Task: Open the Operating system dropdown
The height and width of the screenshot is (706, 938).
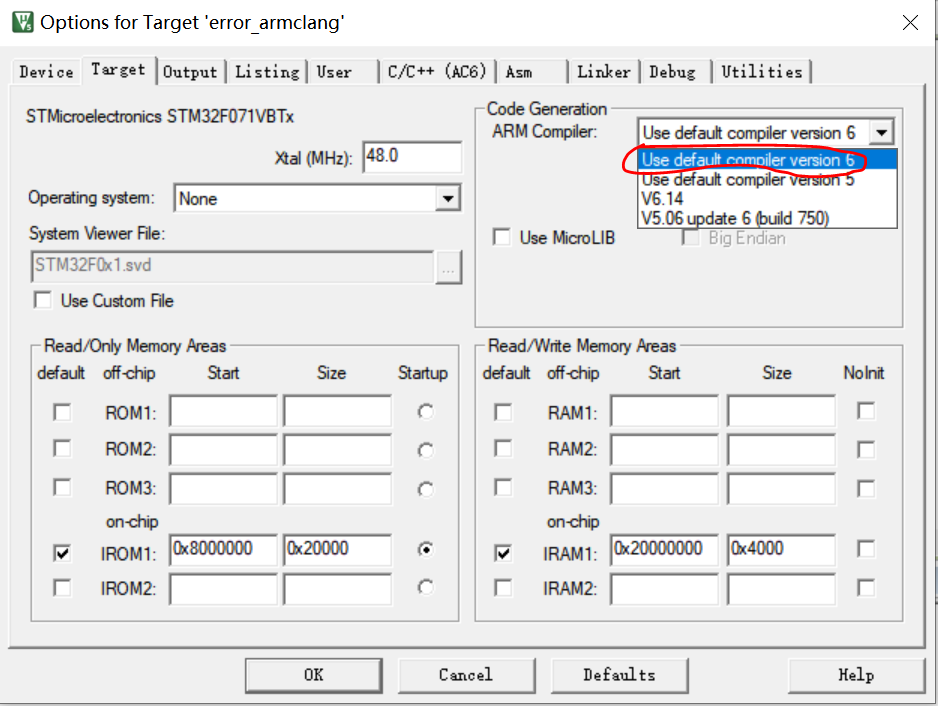Action: point(450,197)
